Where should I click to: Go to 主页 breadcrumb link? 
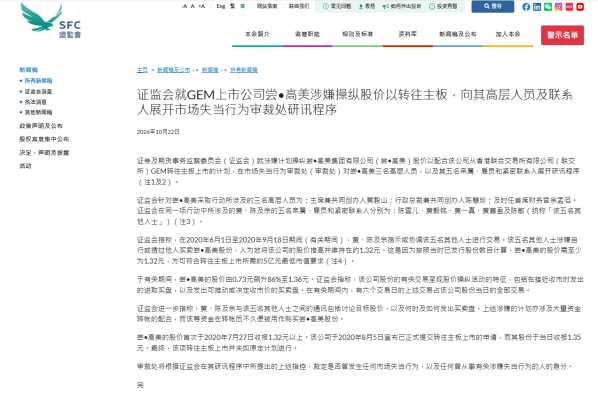point(142,70)
